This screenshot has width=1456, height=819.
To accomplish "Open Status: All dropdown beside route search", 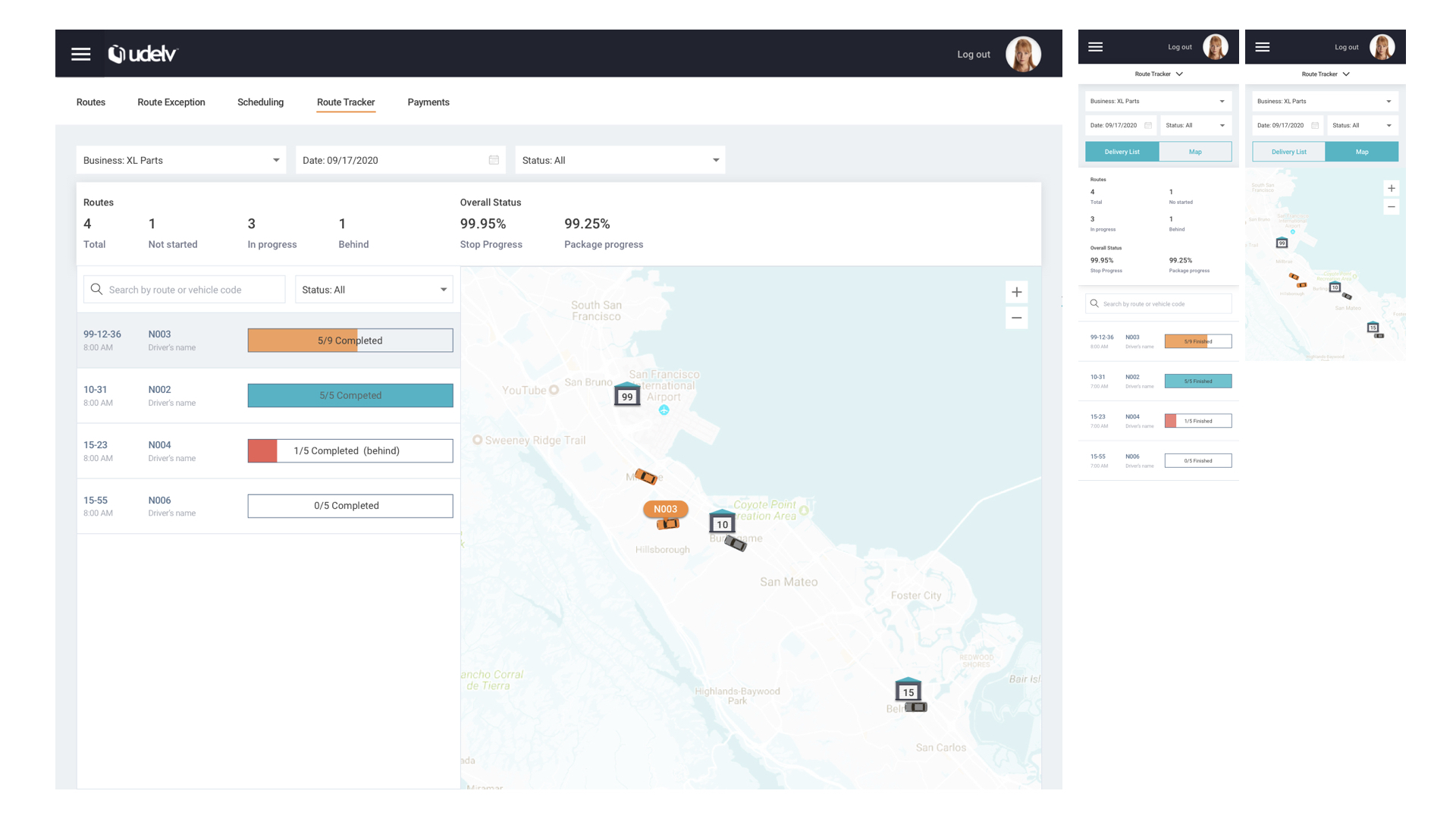I will pyautogui.click(x=374, y=290).
